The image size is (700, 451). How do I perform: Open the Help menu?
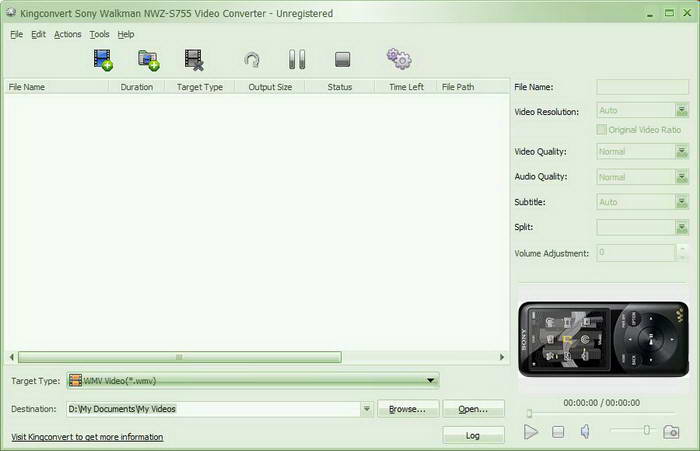point(126,34)
